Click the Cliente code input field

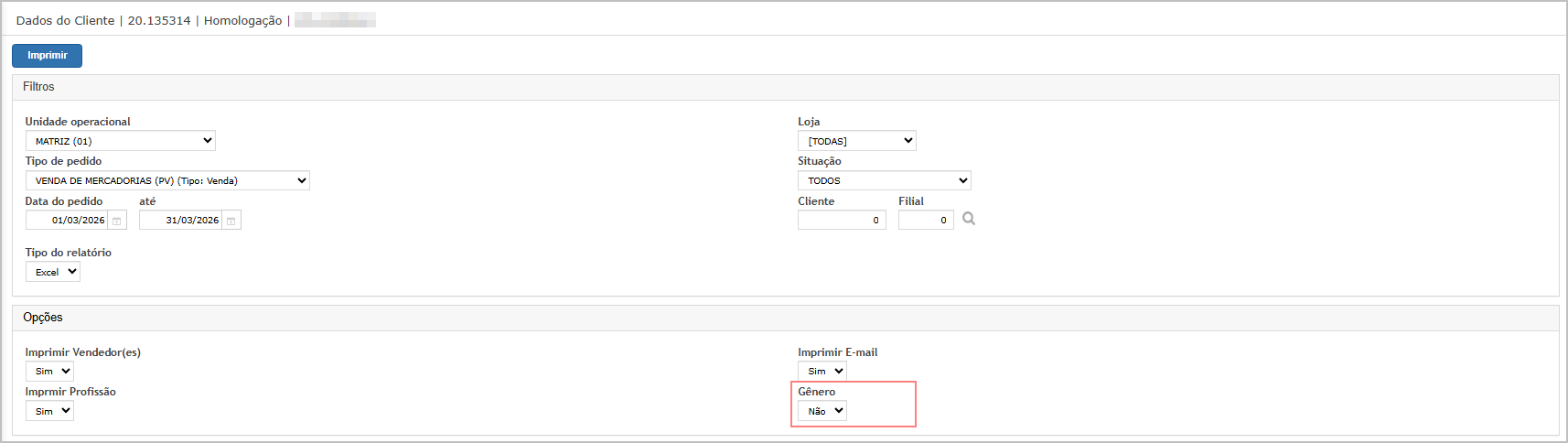(842, 221)
